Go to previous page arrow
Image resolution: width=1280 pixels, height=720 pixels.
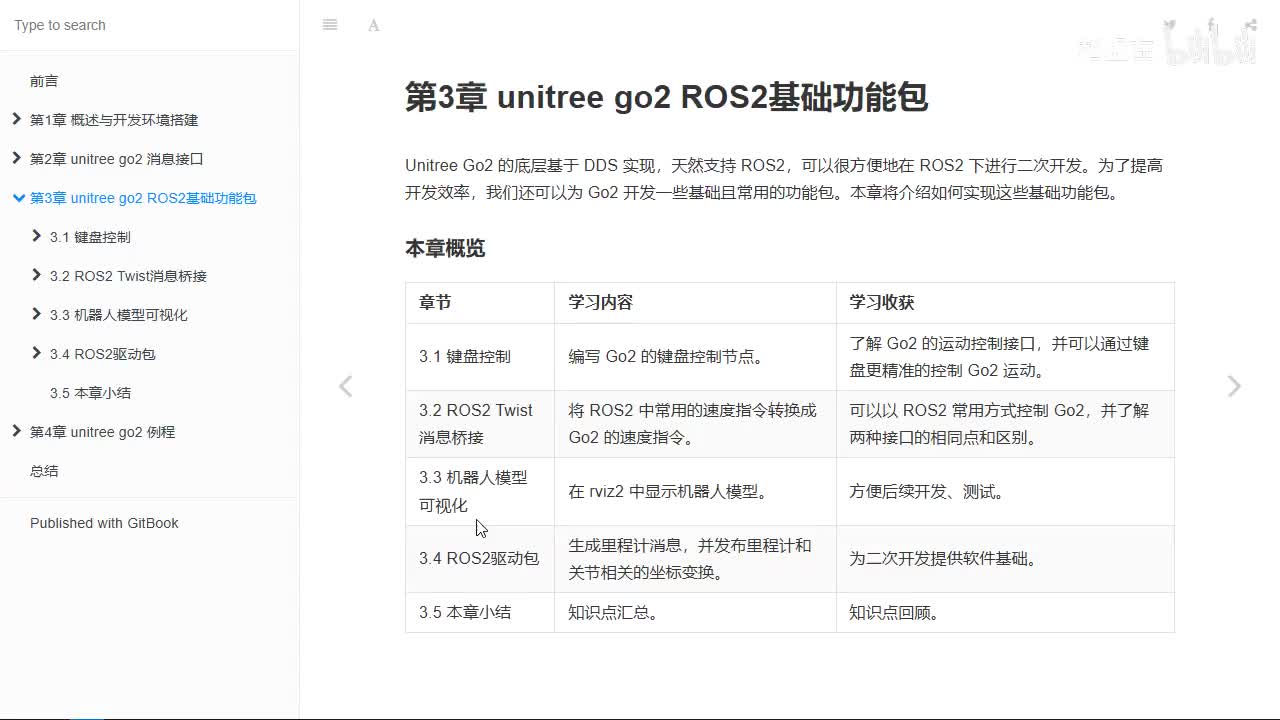tap(345, 386)
